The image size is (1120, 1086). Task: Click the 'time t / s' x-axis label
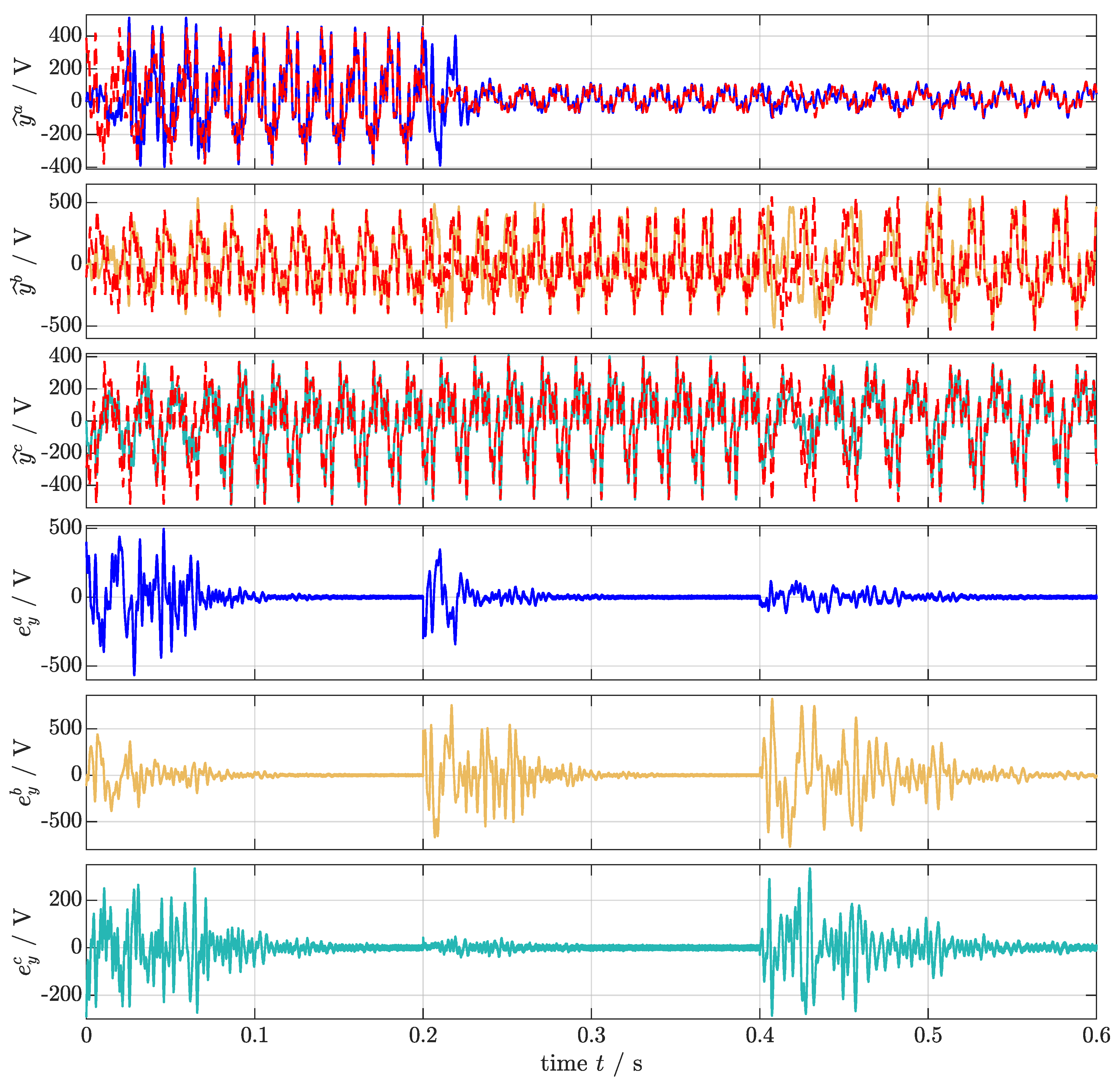[x=591, y=1064]
